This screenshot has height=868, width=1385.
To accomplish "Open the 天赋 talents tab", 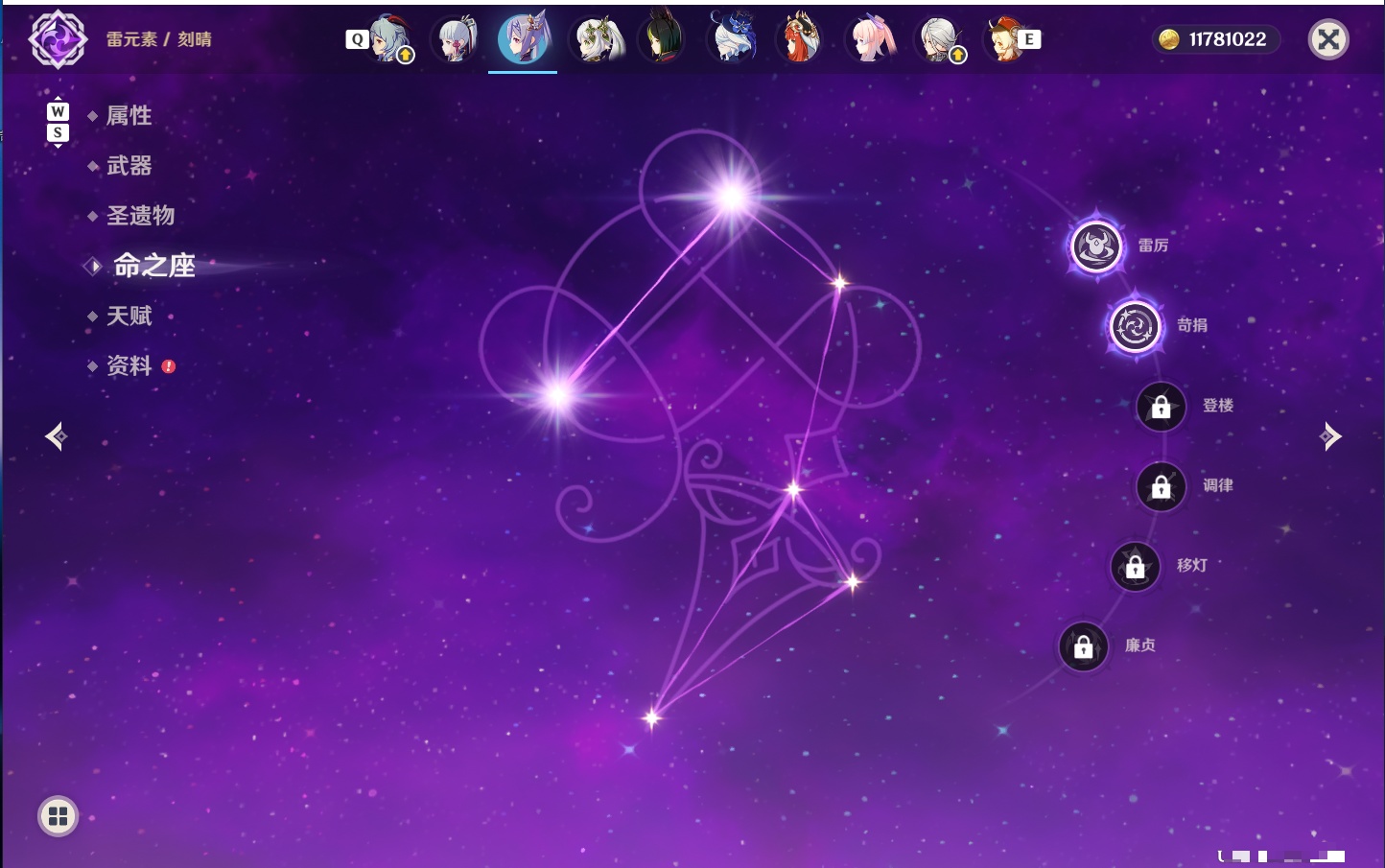I will pos(129,316).
